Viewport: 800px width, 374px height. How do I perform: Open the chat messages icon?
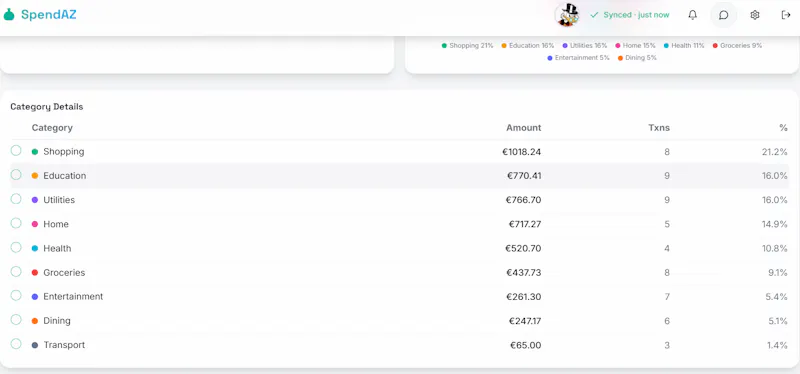pyautogui.click(x=723, y=15)
